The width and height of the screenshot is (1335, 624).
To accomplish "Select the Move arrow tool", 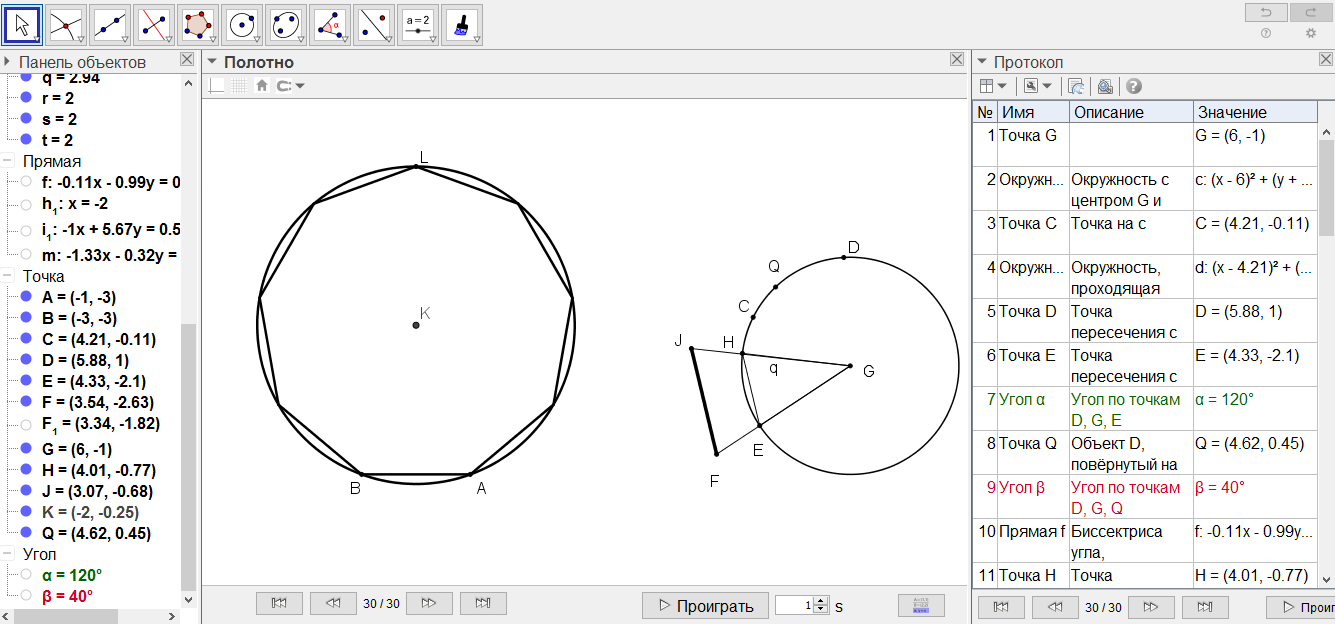I will point(22,24).
